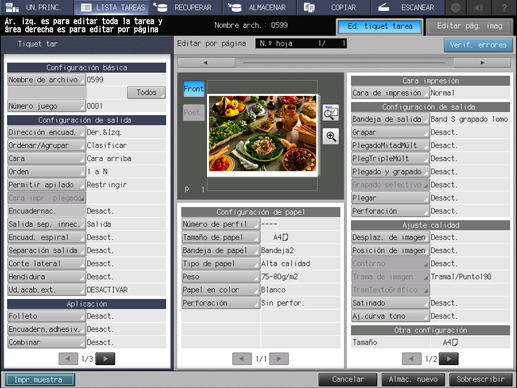Click Almac. nuevo button
The width and height of the screenshot is (517, 388).
coord(413,379)
